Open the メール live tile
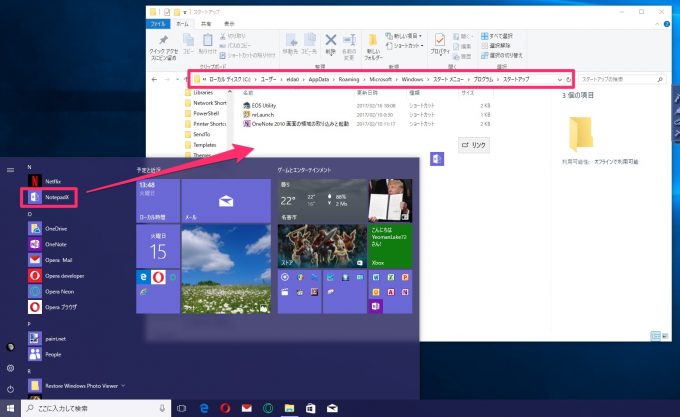 (226, 201)
